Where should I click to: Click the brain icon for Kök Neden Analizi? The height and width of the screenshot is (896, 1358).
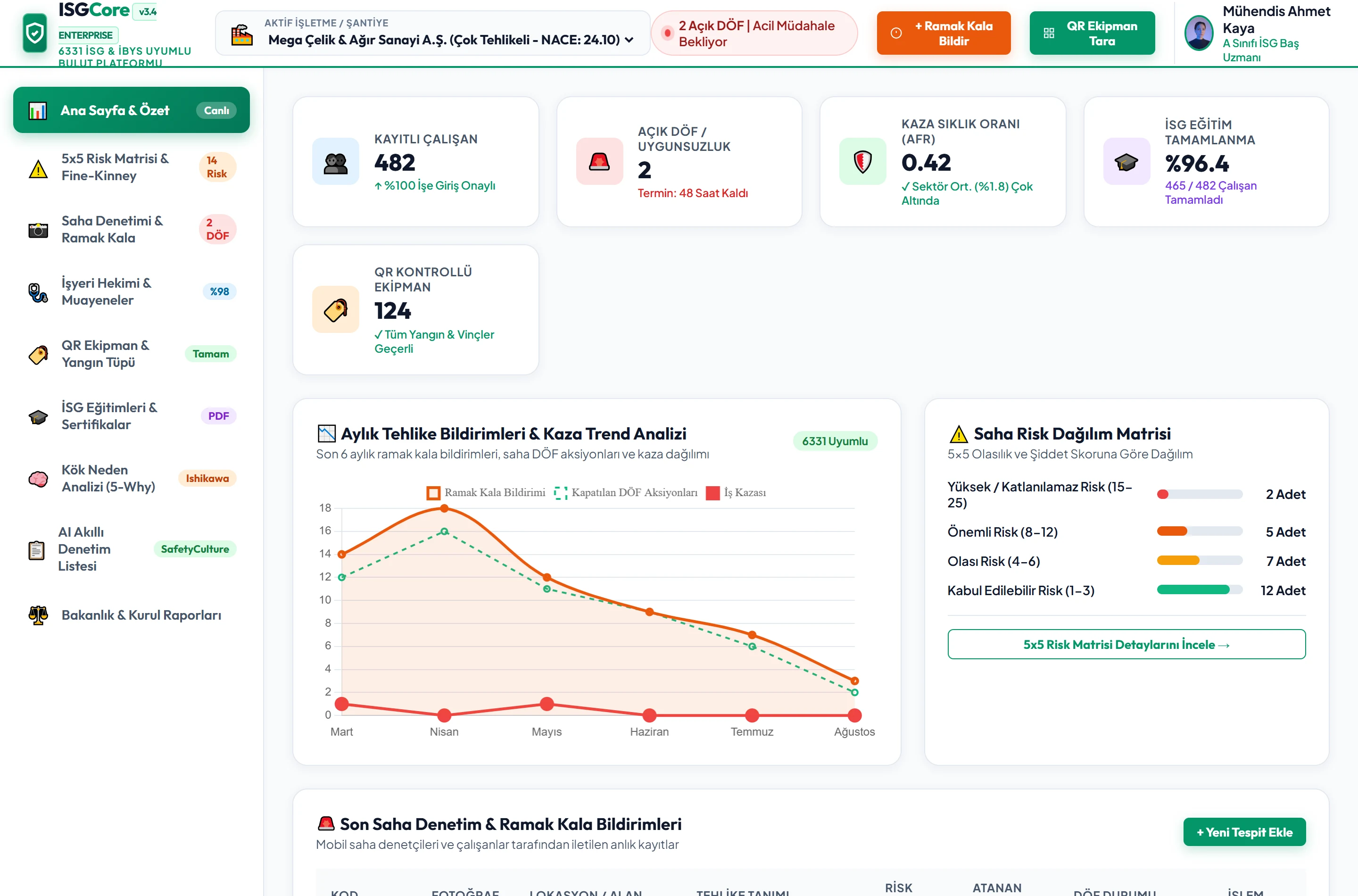(x=38, y=479)
